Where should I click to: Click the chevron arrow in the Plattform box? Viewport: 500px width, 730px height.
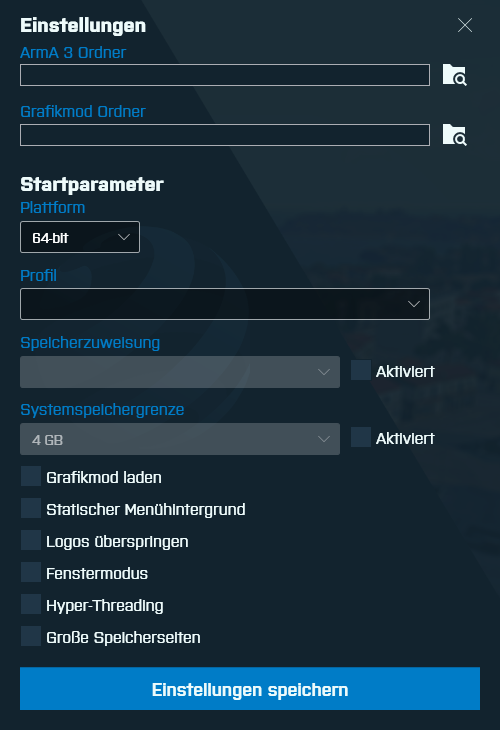(124, 237)
